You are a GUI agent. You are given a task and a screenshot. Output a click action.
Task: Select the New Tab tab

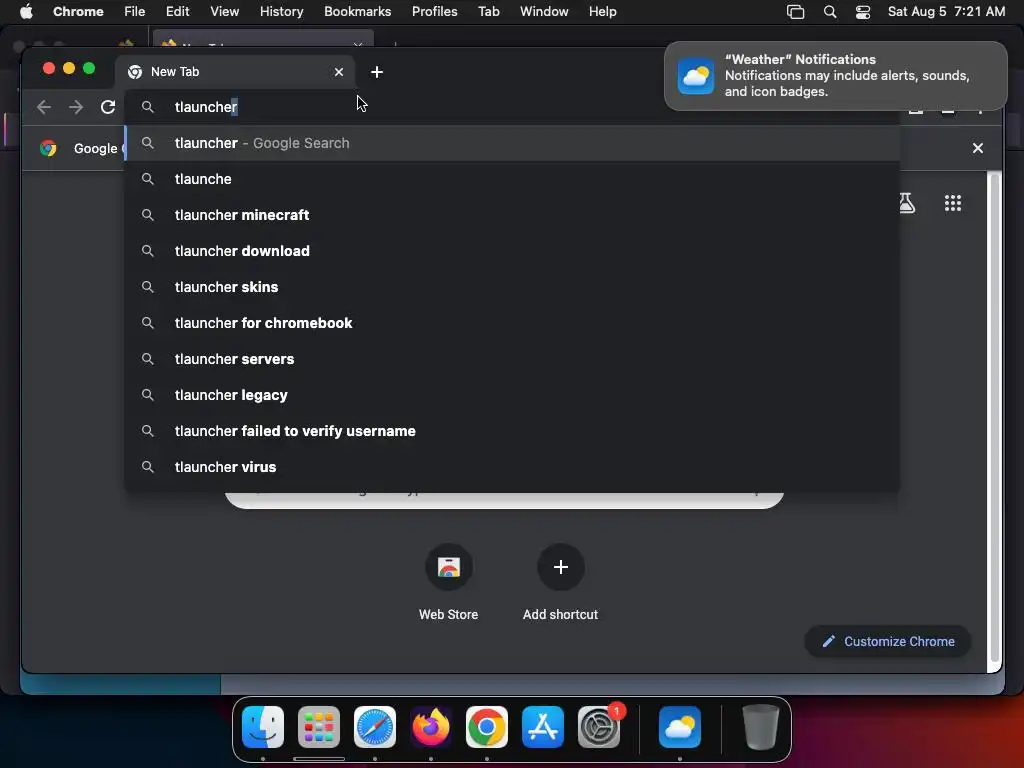235,72
